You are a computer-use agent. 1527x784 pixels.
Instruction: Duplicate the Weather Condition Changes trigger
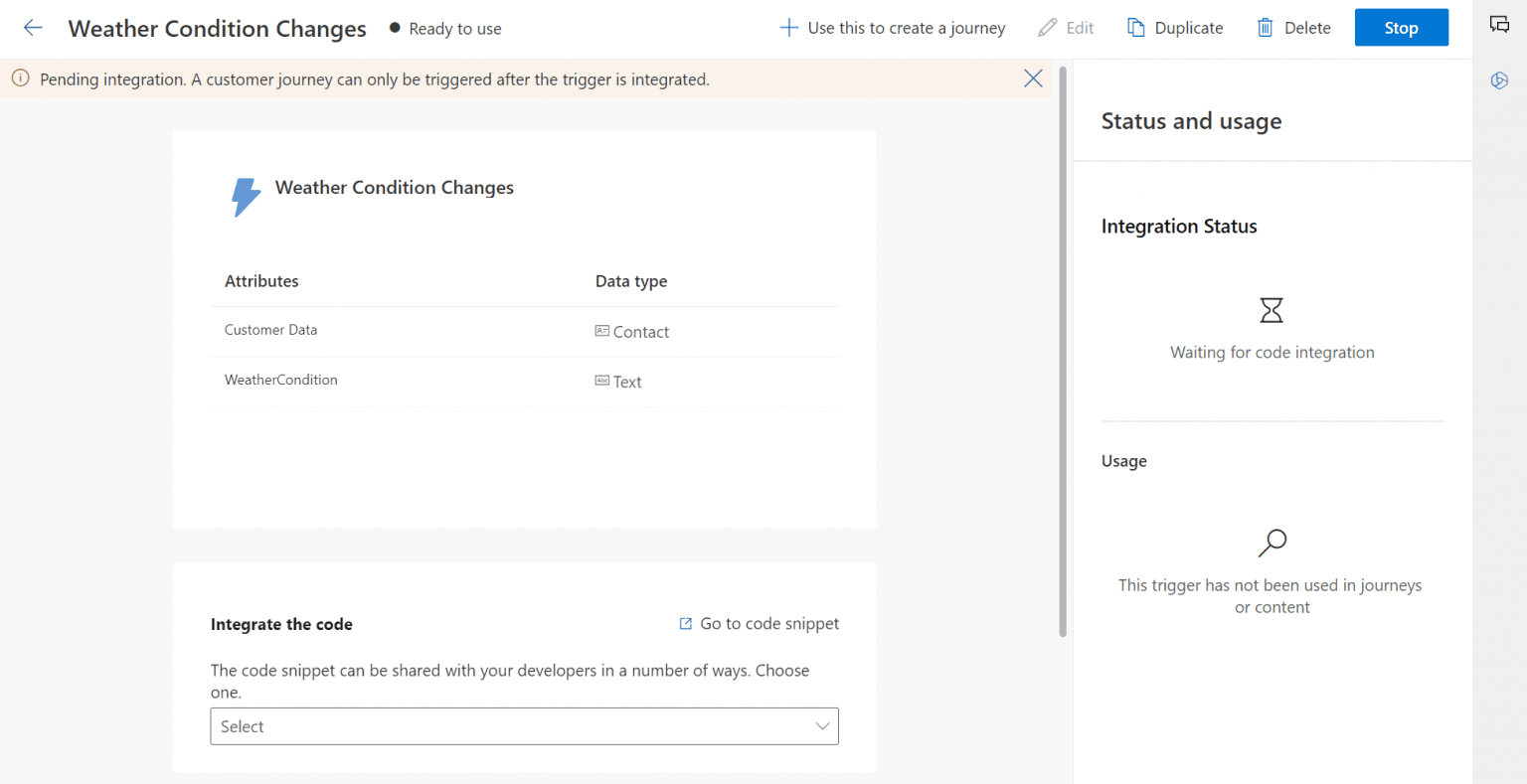[x=1175, y=28]
